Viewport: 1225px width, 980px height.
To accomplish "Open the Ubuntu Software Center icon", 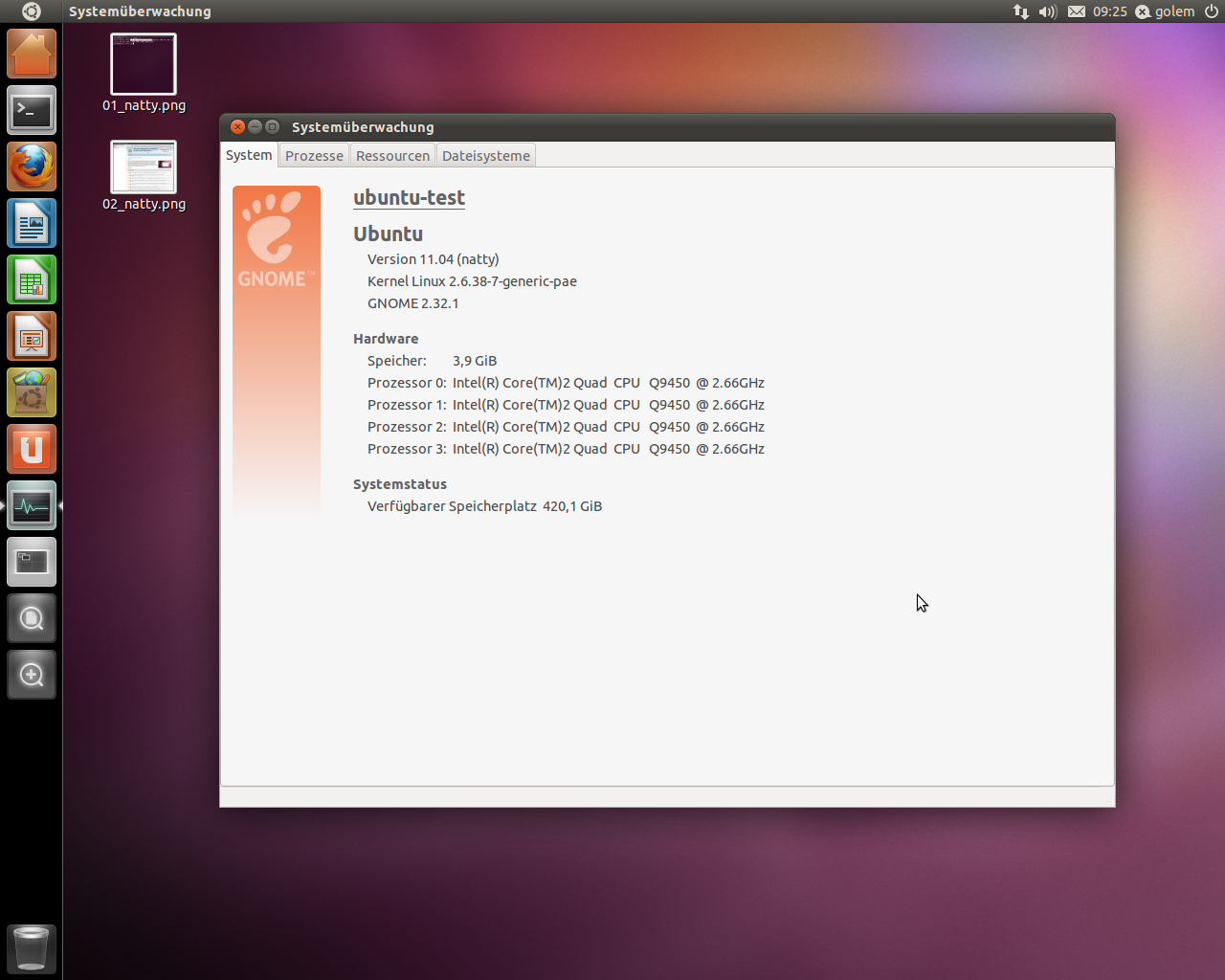I will pyautogui.click(x=31, y=391).
